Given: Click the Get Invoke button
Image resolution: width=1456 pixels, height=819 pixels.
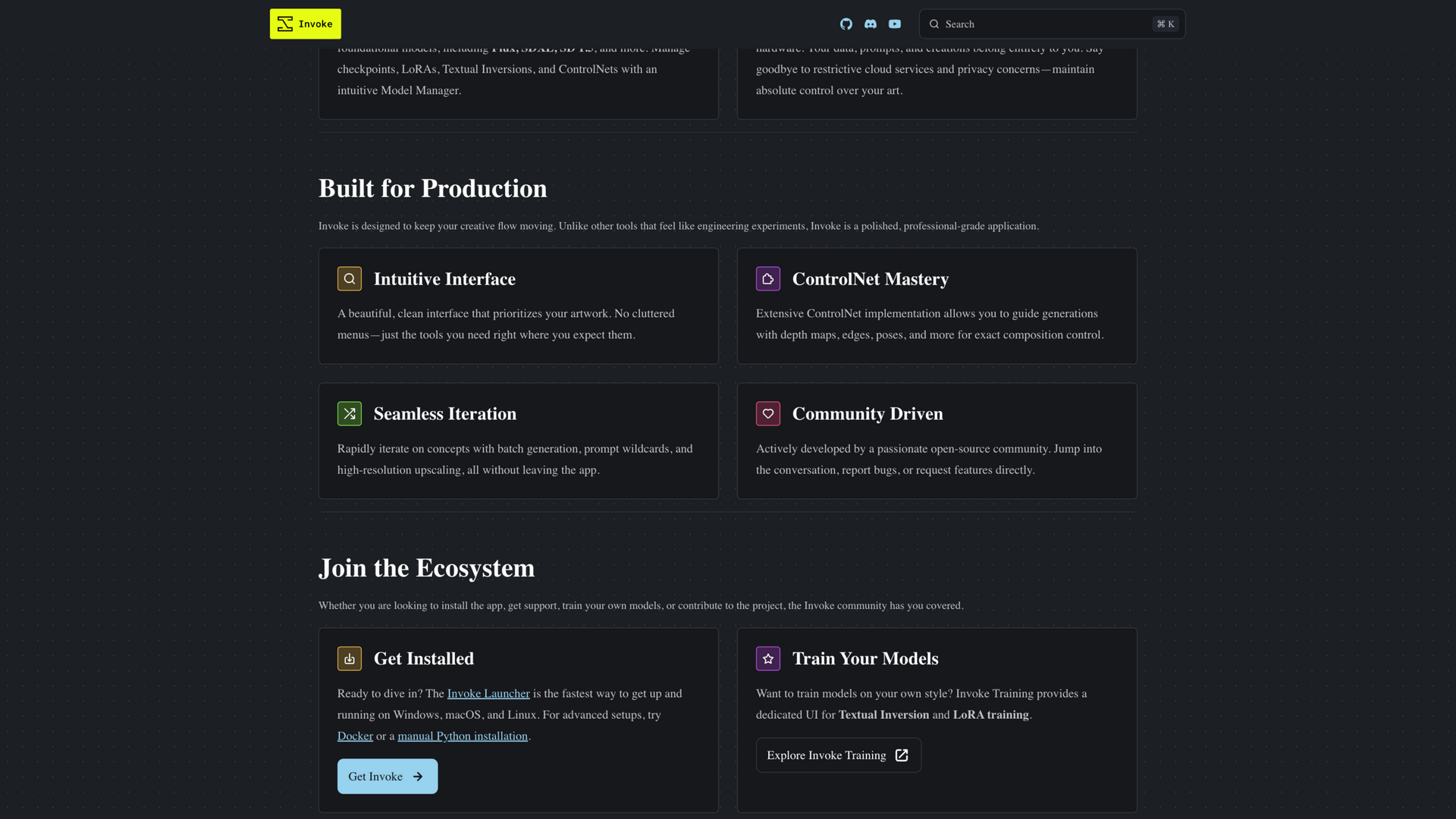Looking at the screenshot, I should 388,777.
